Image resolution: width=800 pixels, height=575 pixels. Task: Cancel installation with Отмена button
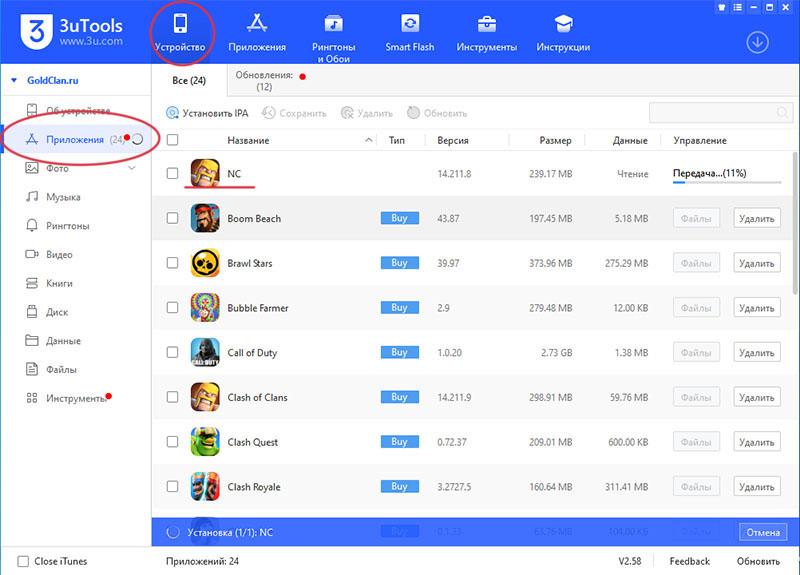pyautogui.click(x=763, y=532)
